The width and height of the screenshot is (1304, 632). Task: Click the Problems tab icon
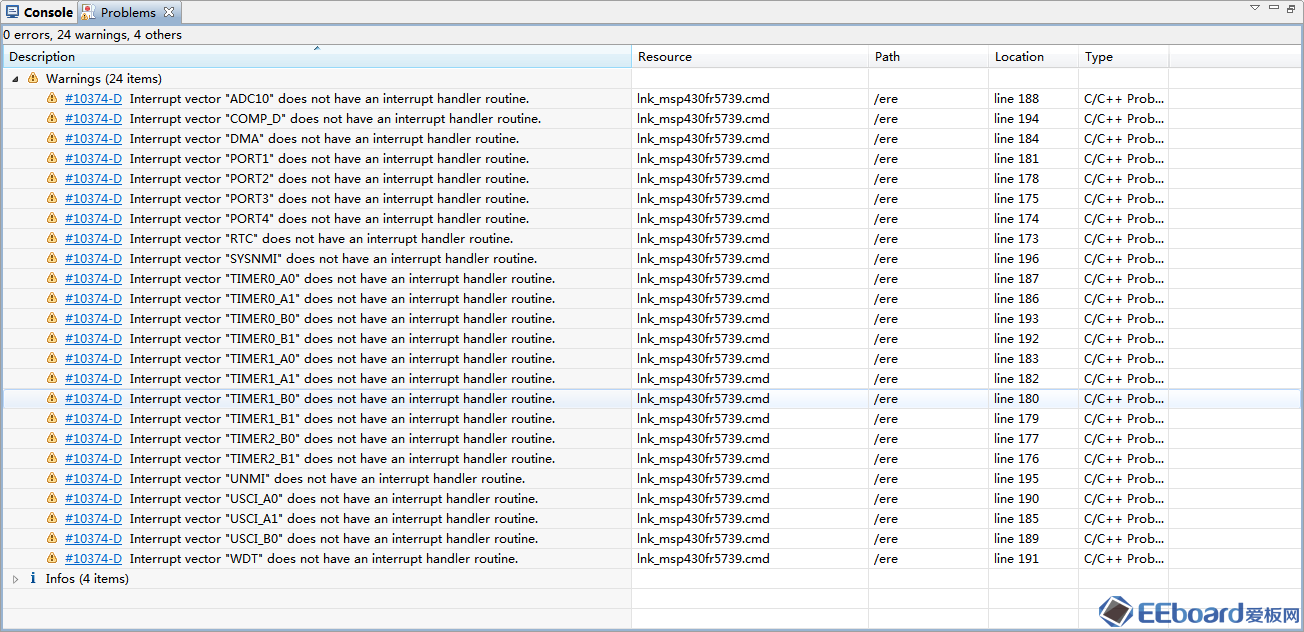89,13
